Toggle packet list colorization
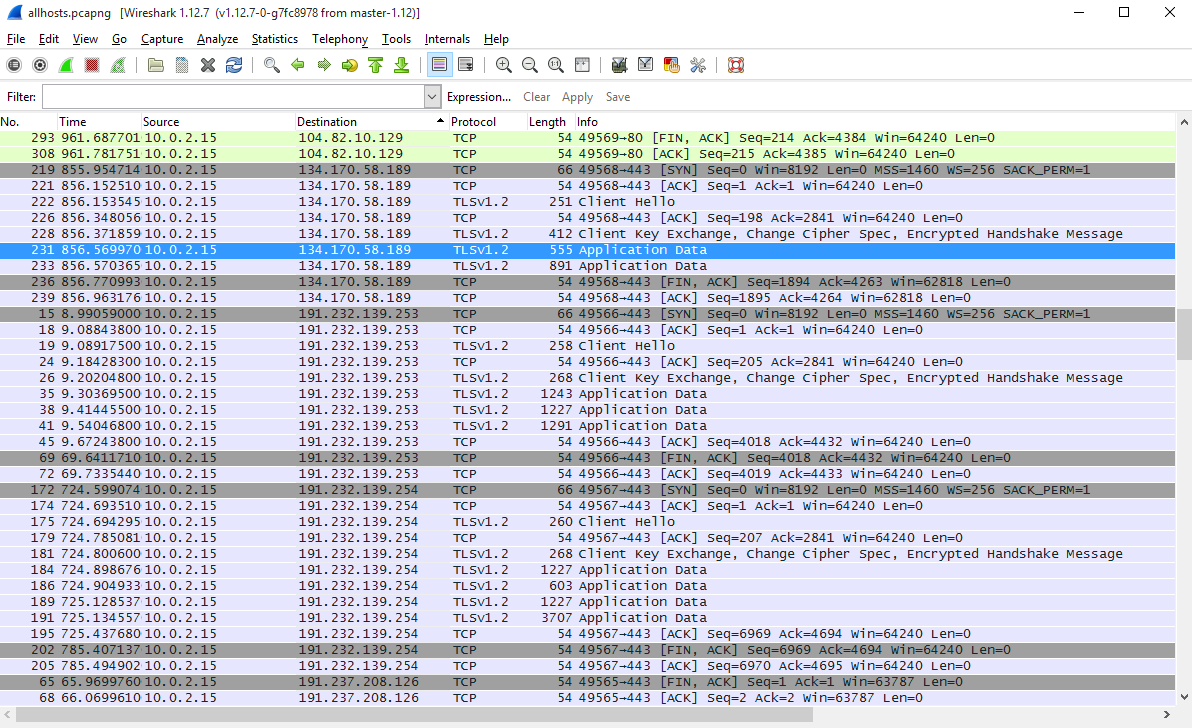1192x728 pixels. [438, 65]
